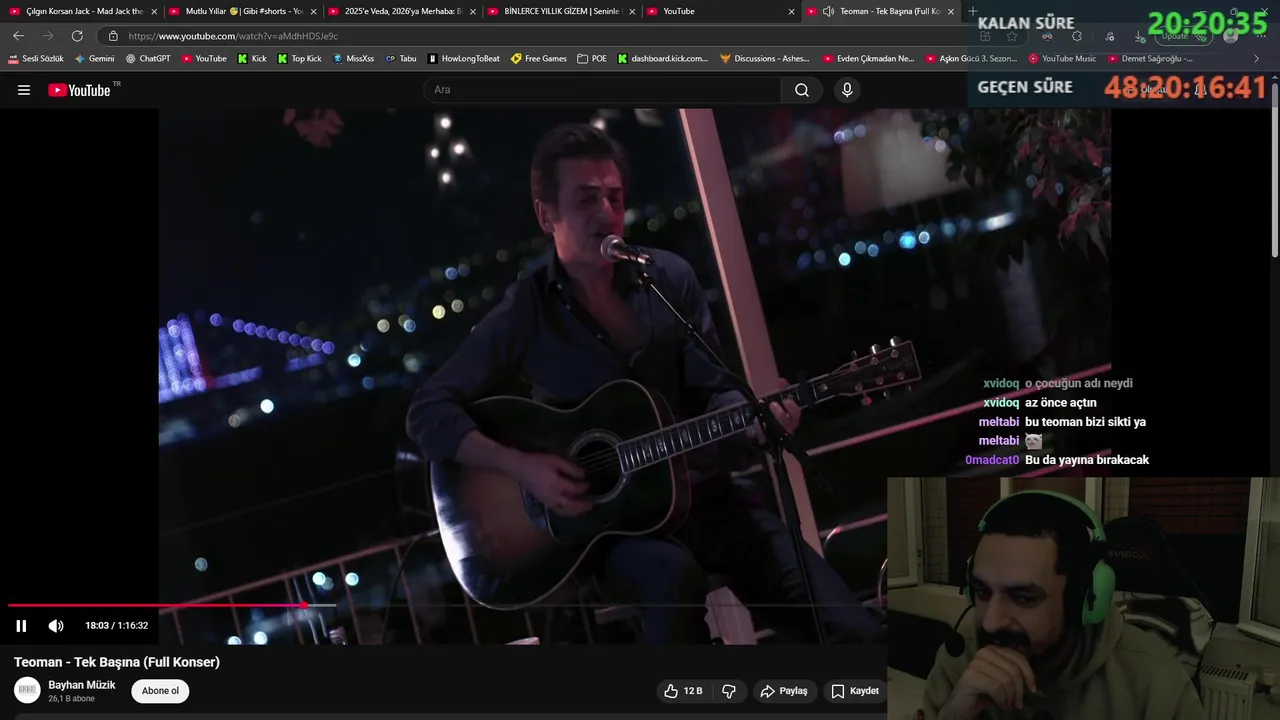Open the Free Games bookmark
Viewport: 1280px width, 720px height.
coord(539,59)
